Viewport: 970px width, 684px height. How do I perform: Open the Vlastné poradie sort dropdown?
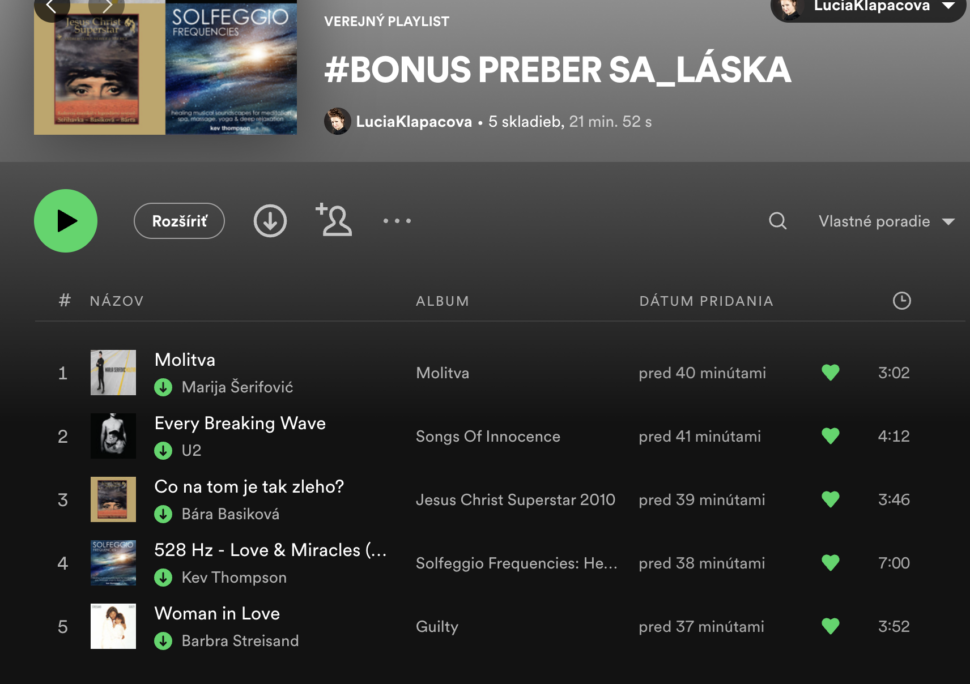pos(886,221)
